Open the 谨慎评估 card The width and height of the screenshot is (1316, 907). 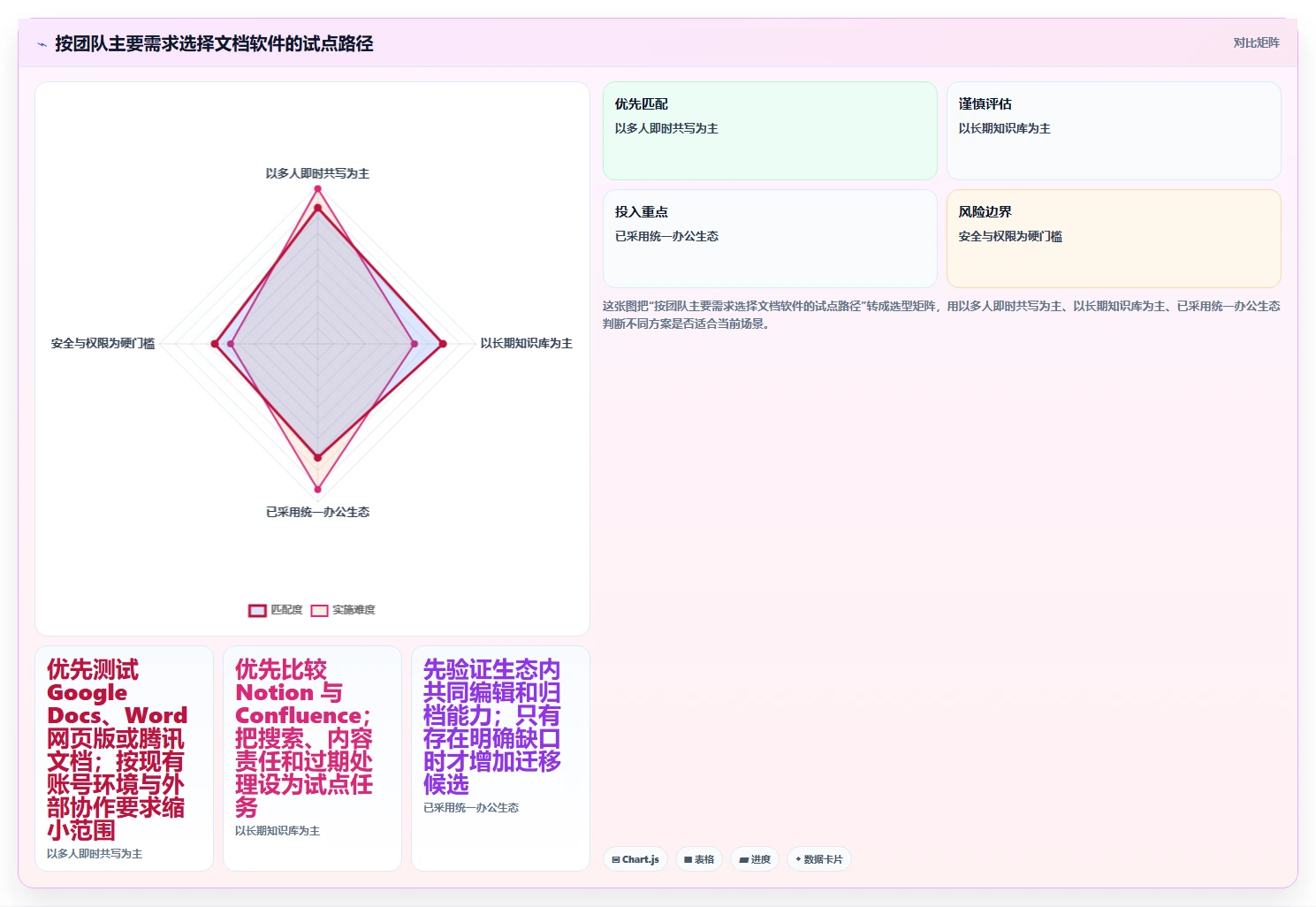[x=1114, y=131]
